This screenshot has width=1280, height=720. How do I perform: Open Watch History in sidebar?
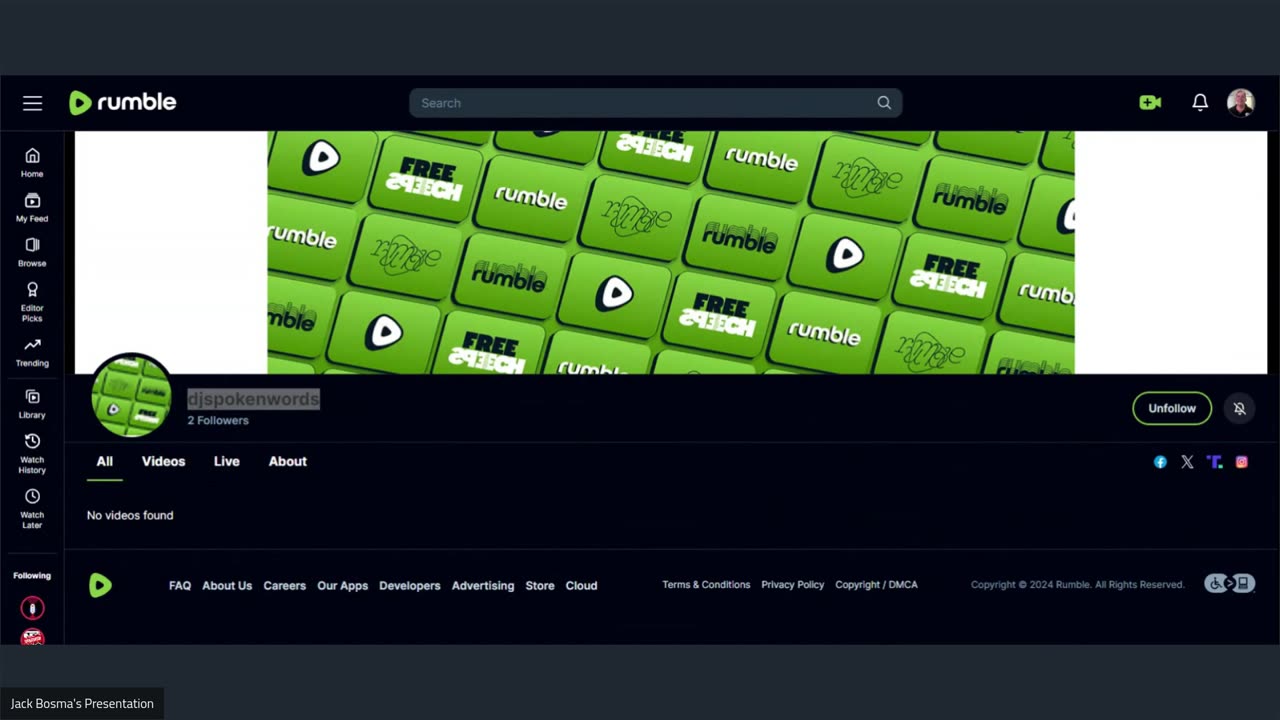[x=32, y=454]
